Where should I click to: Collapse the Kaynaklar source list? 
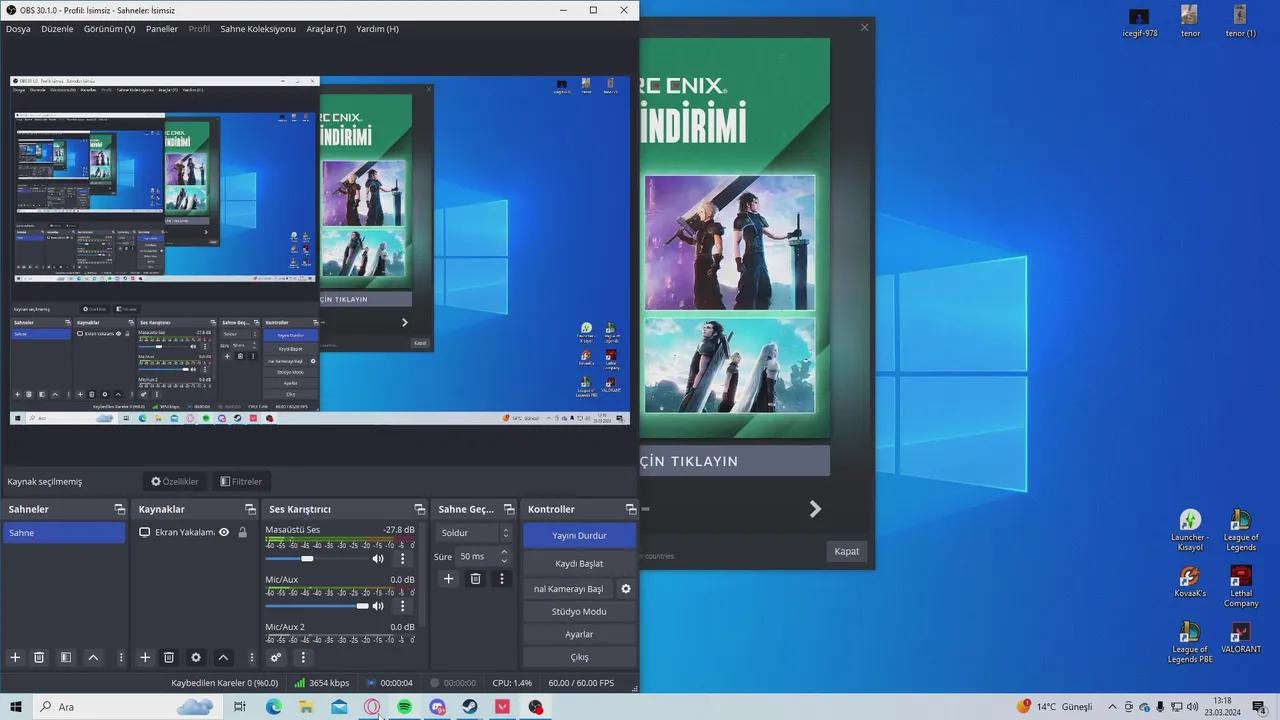(x=224, y=657)
